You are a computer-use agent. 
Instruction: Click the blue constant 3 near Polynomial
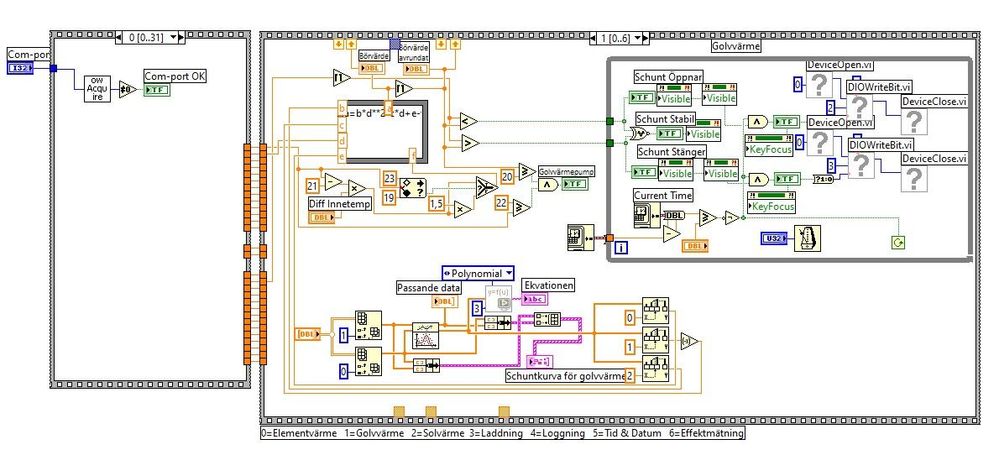(x=475, y=309)
